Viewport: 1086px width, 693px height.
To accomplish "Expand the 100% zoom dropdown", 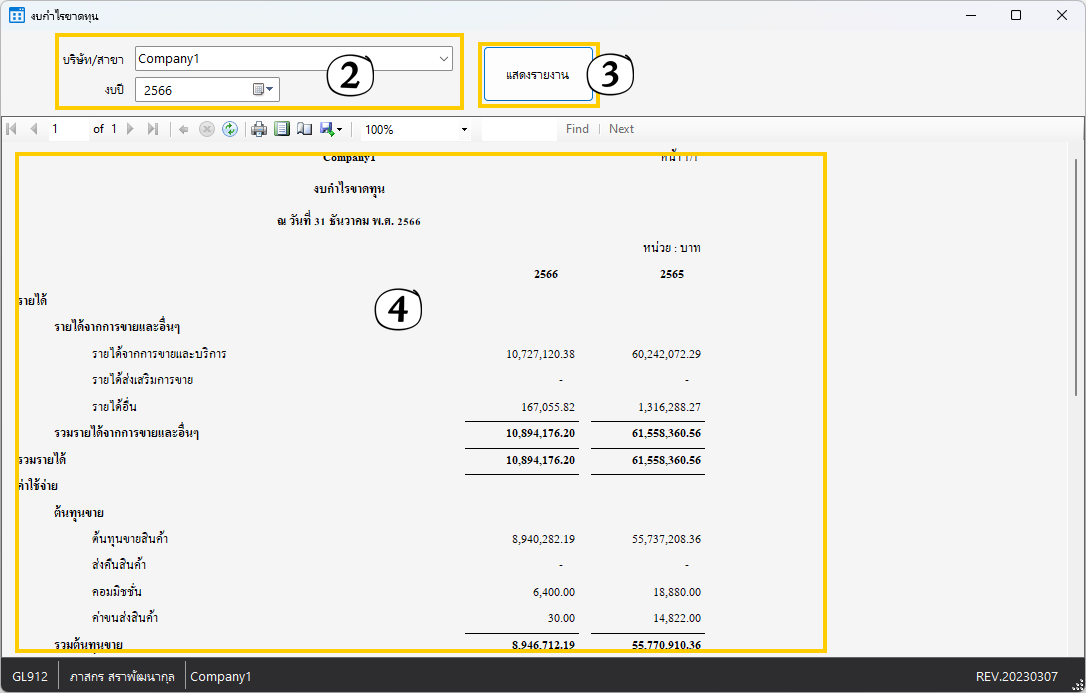I will point(464,130).
